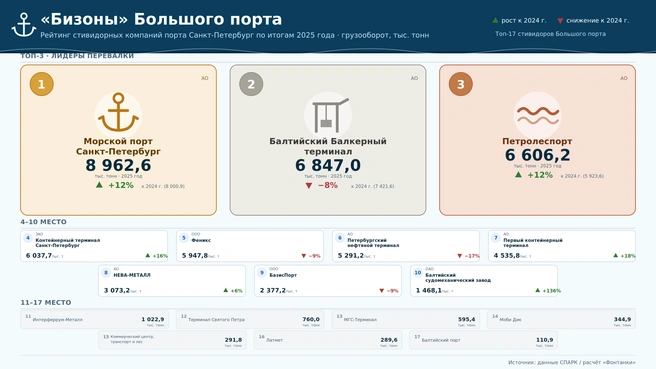Click the Моби Дик row
The width and height of the screenshot is (656, 369).
(561, 320)
